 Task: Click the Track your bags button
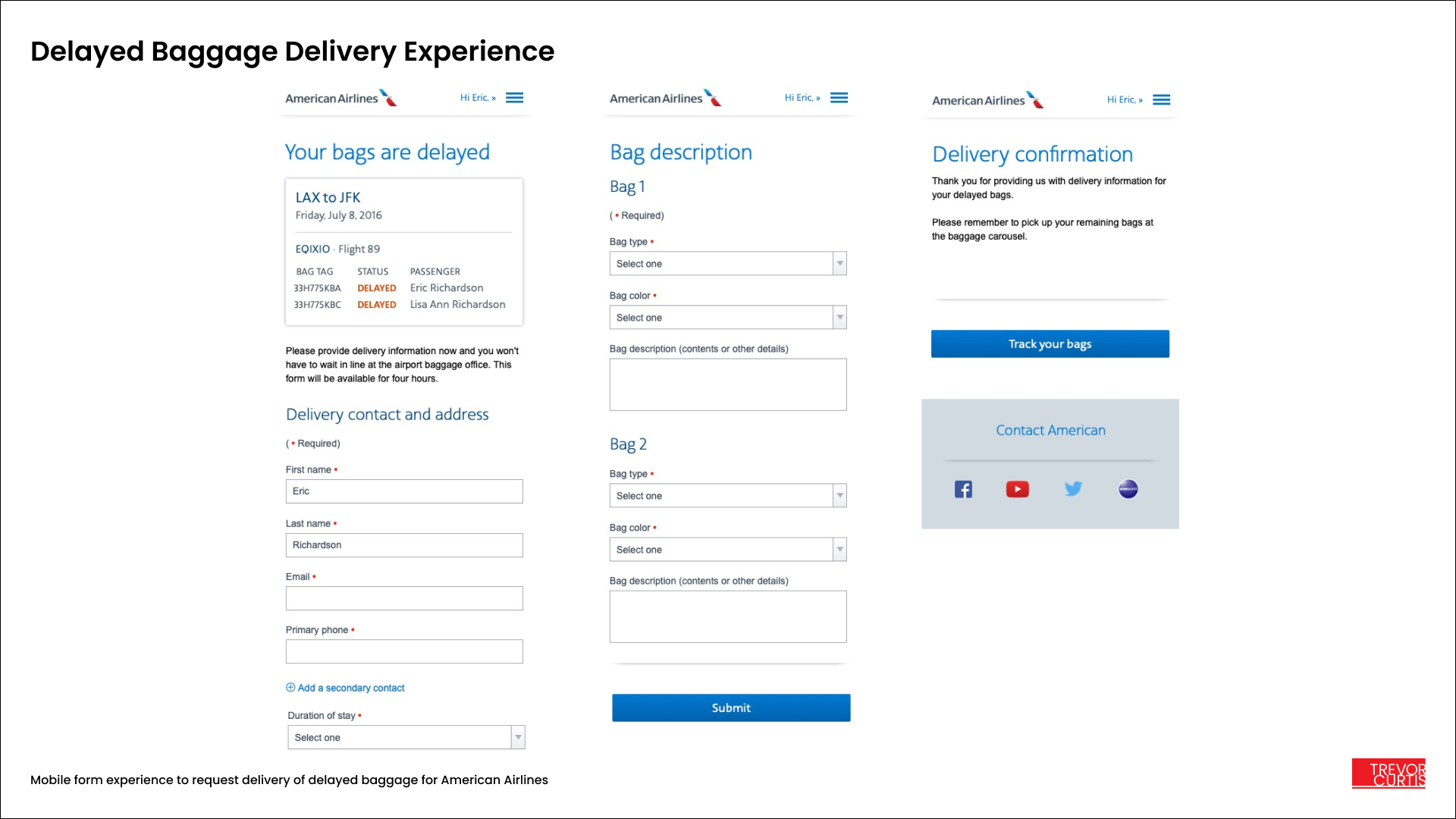point(1050,344)
